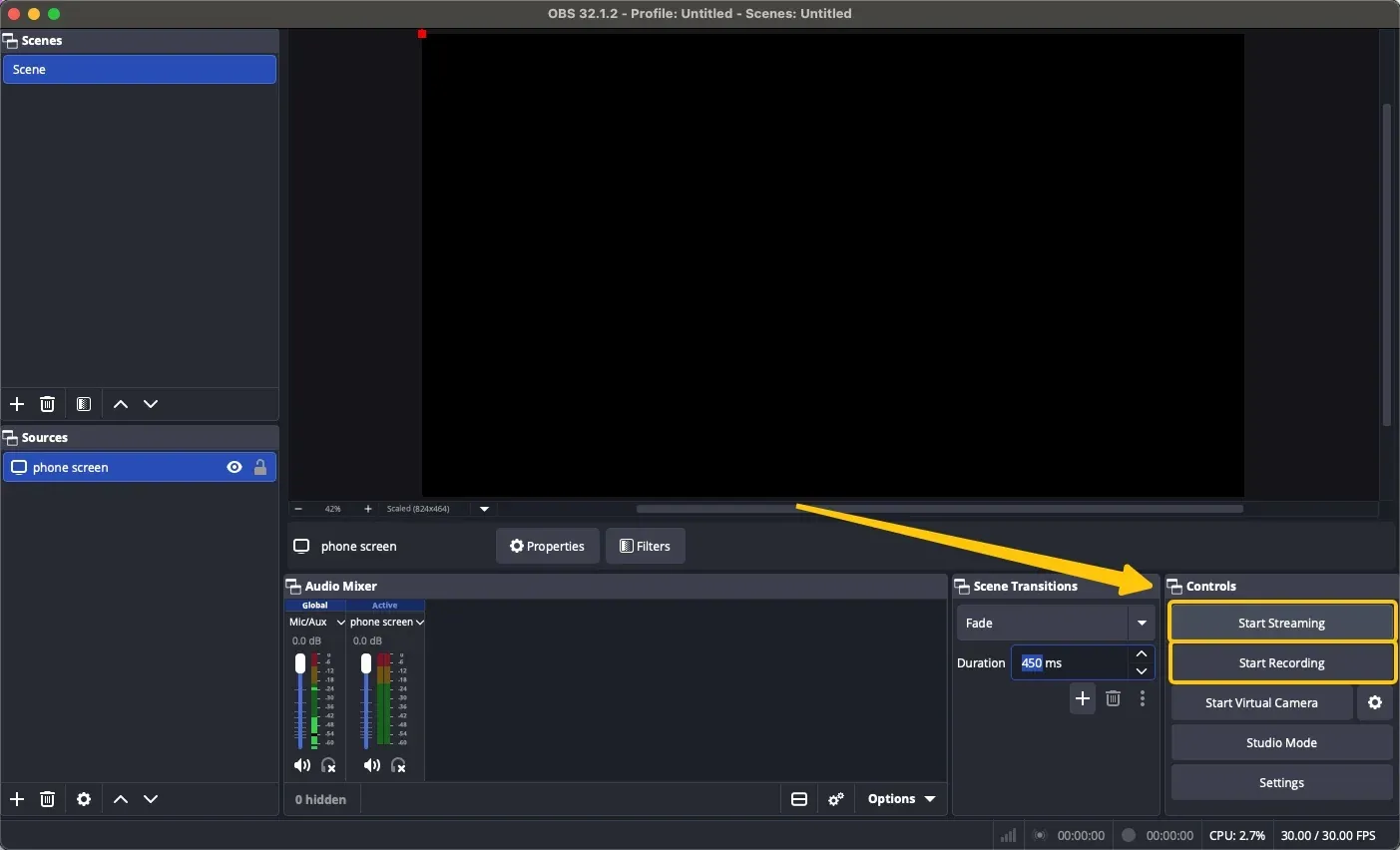
Task: Mute the Mic/Aux speaker icon
Action: tap(302, 765)
